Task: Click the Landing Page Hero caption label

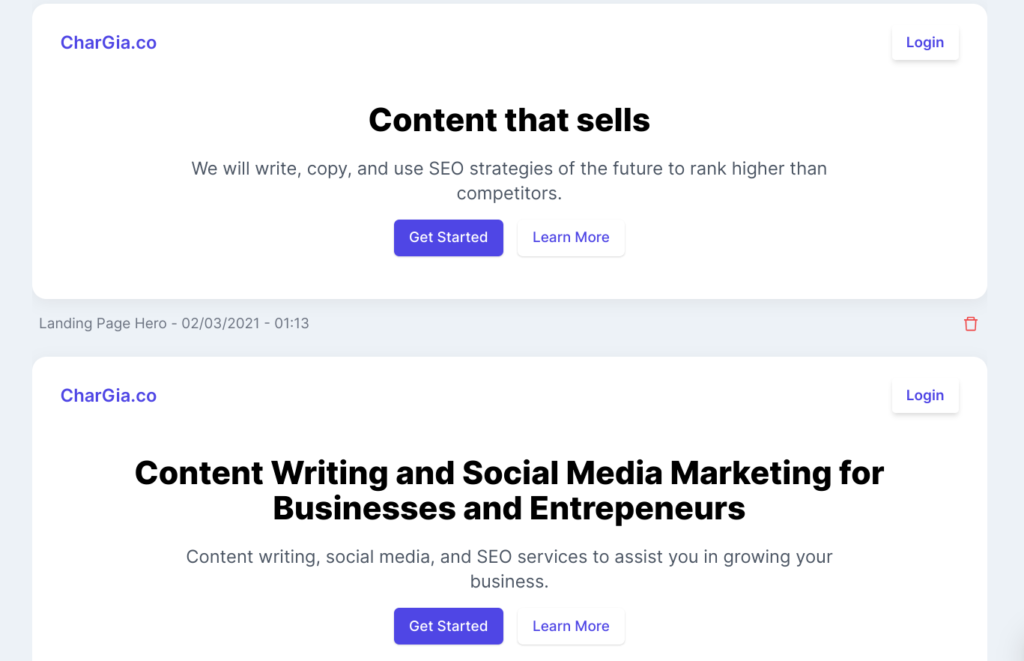Action: tap(103, 323)
